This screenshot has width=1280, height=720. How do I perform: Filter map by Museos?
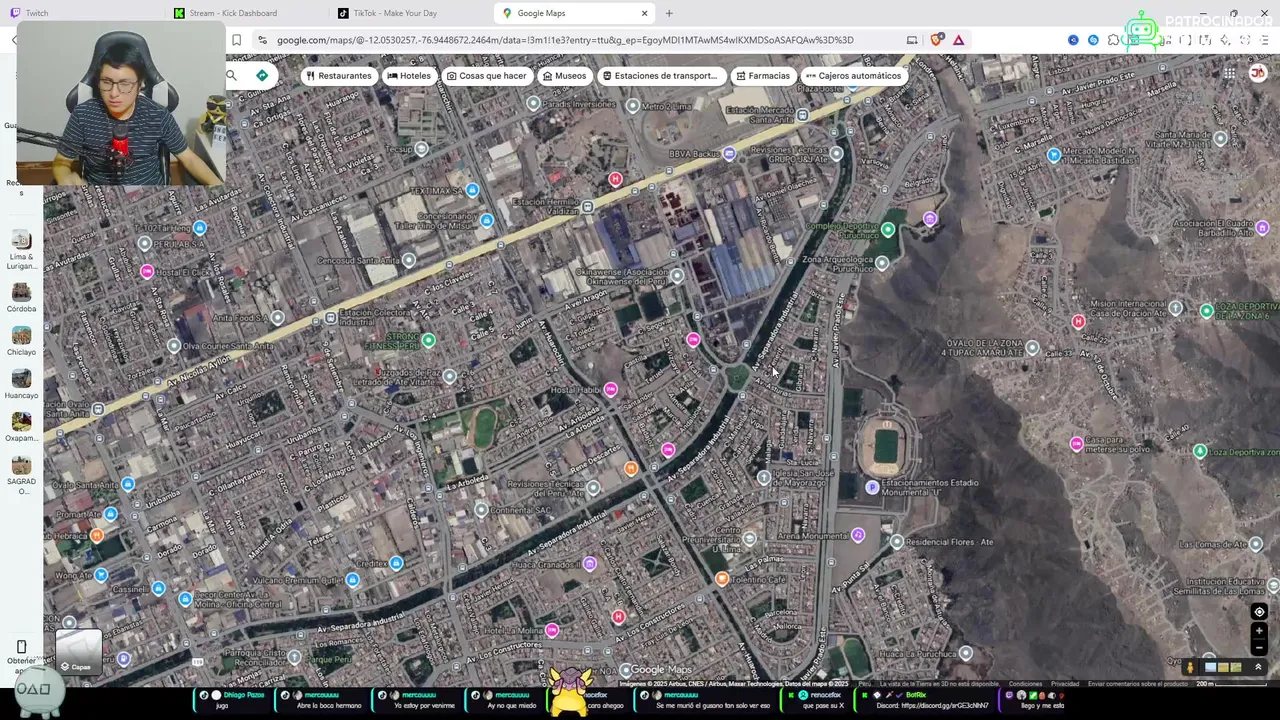point(564,76)
